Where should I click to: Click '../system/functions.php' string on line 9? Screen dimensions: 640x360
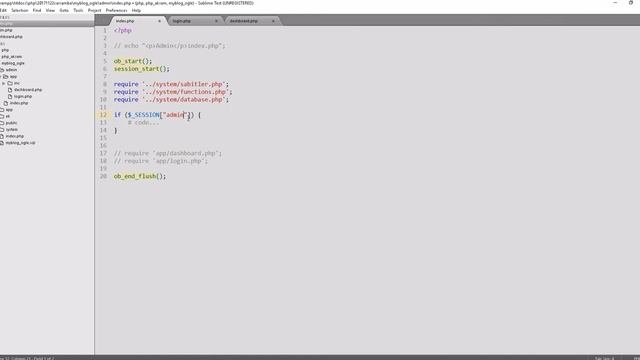(185, 92)
